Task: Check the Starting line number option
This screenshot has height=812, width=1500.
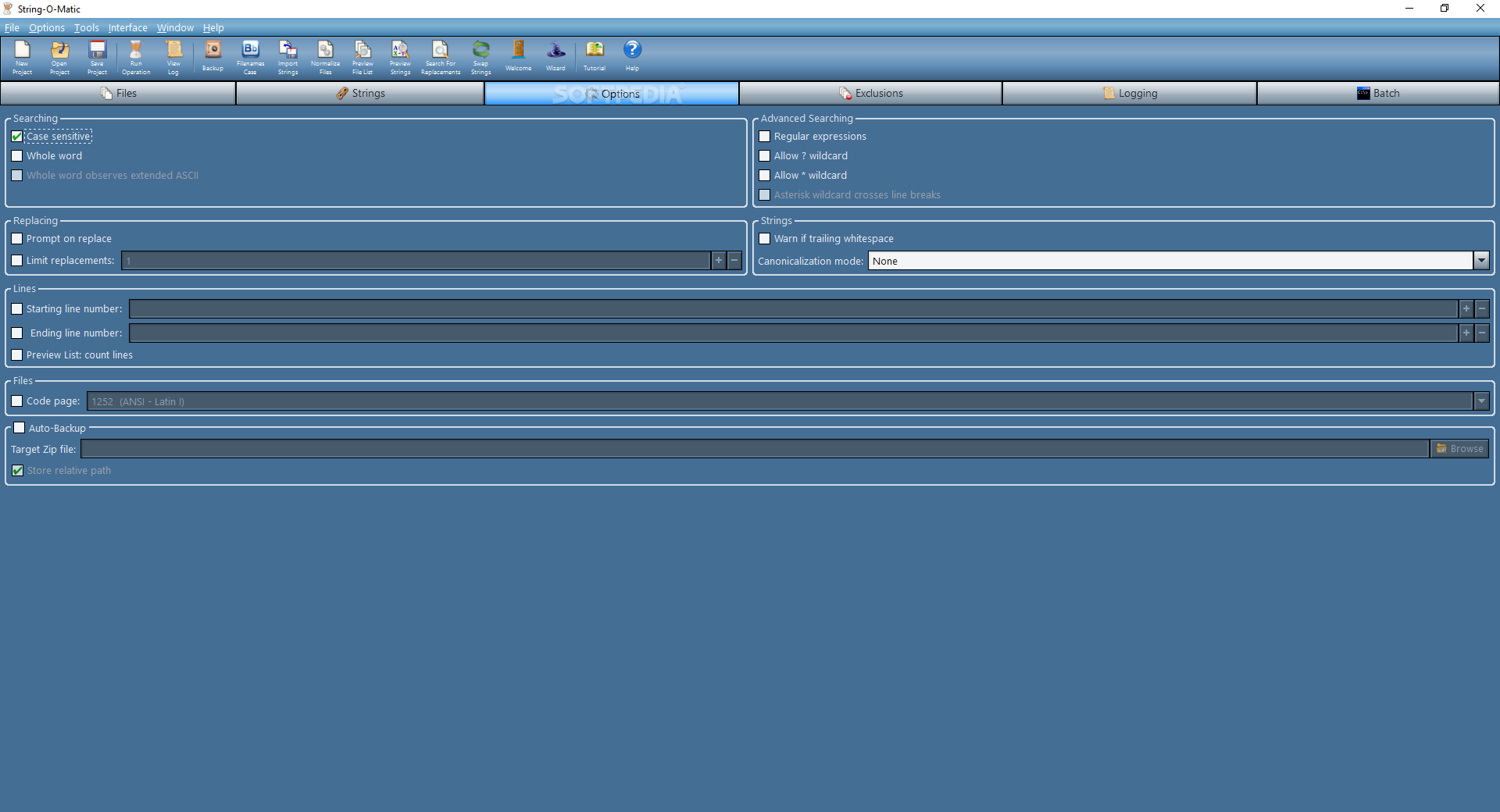Action: point(17,309)
